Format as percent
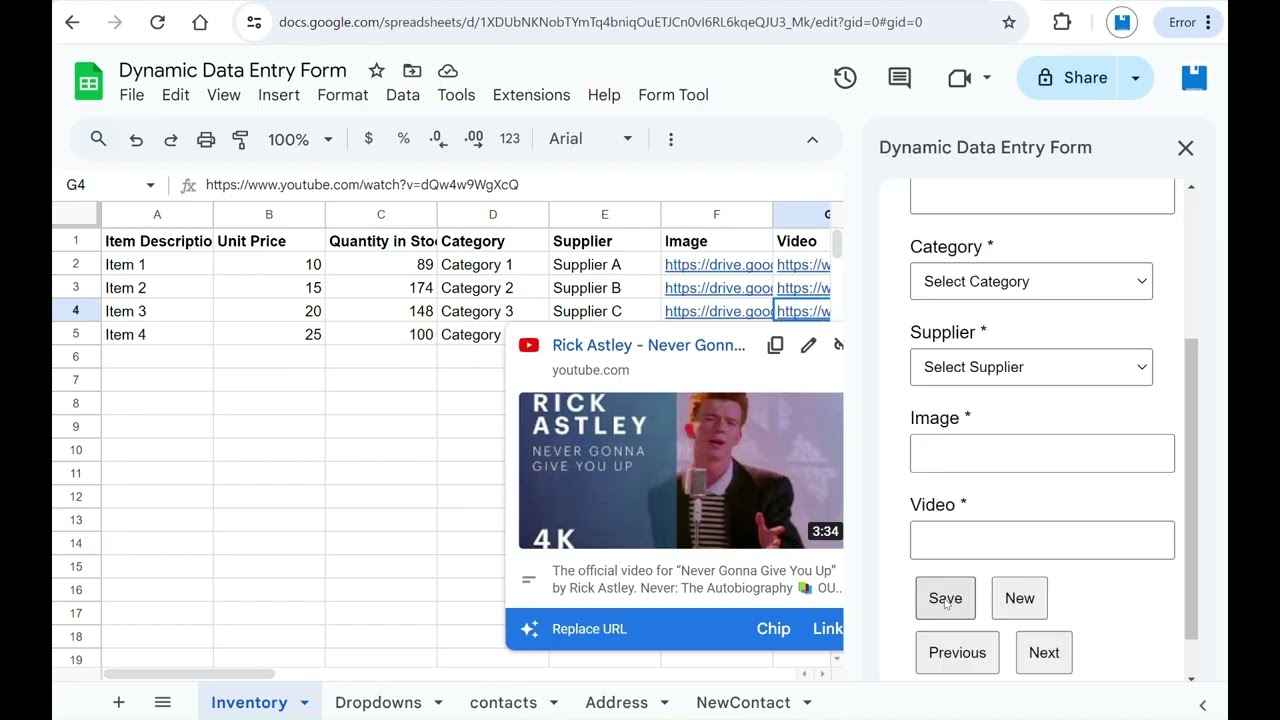Screen dimensions: 1280x720 (x=403, y=139)
